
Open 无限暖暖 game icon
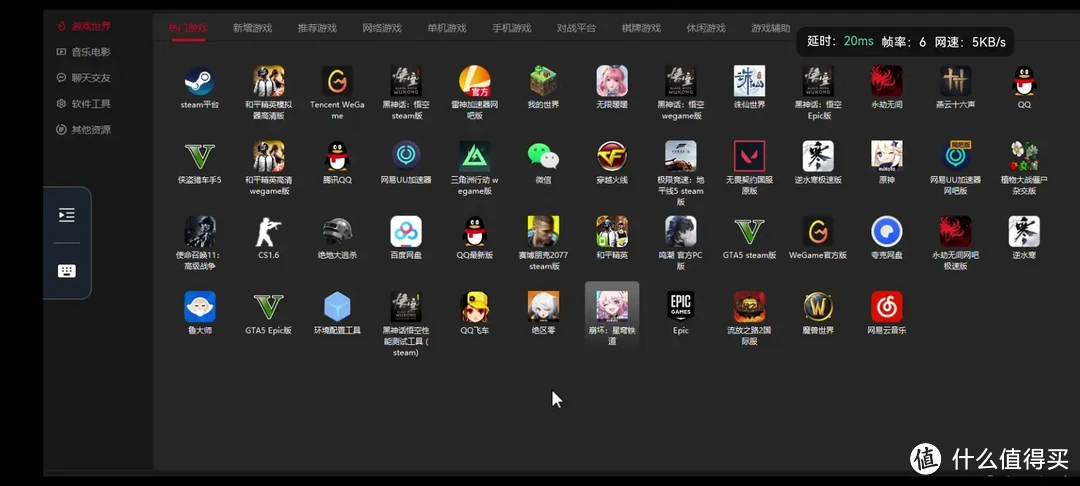tap(612, 81)
